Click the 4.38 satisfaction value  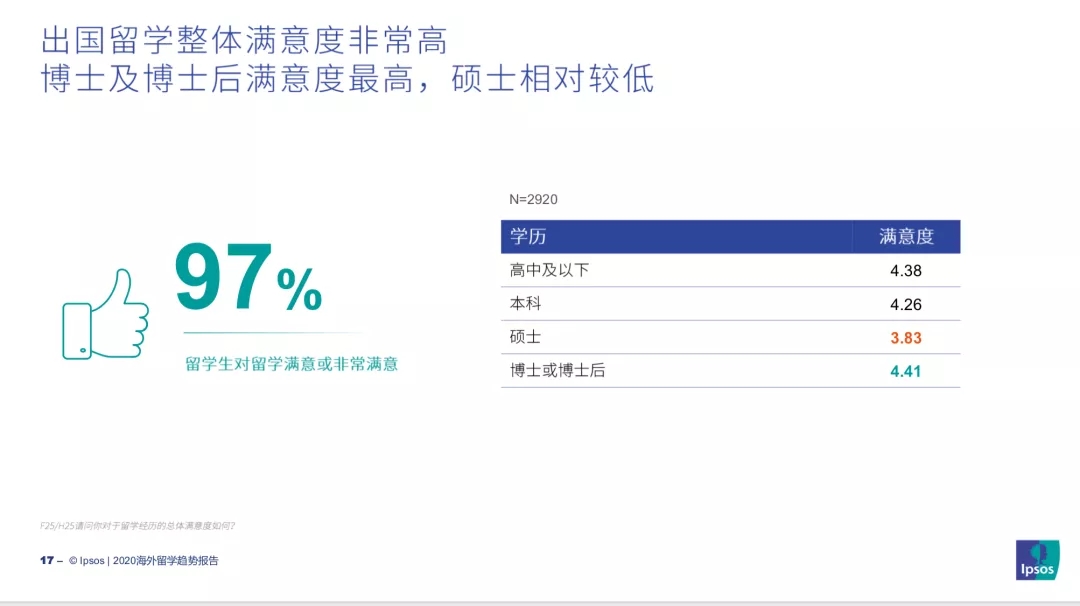pyautogui.click(x=906, y=271)
